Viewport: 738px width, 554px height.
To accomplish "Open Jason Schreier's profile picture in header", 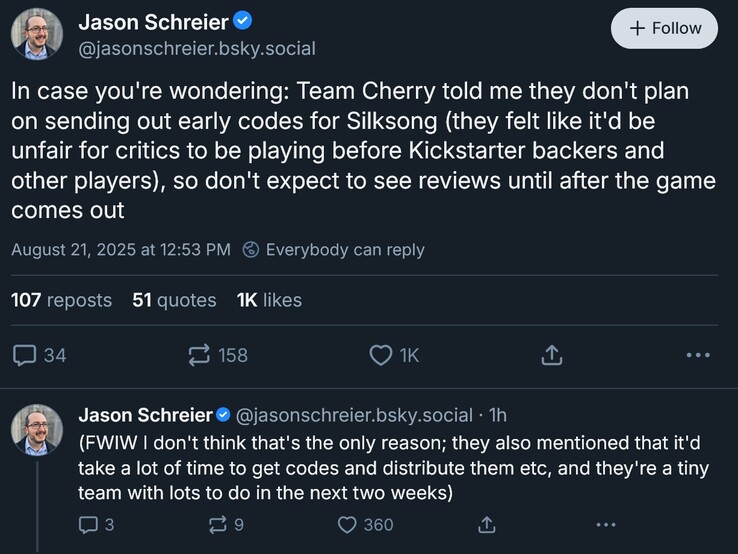I will 37,35.
